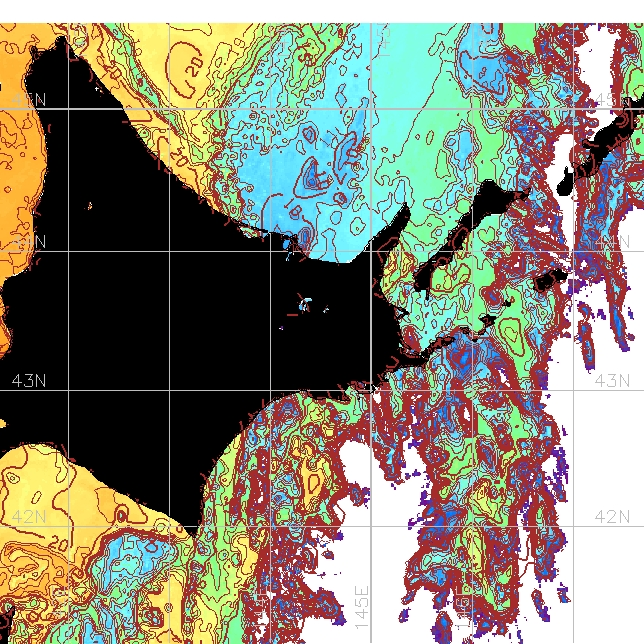Click the 20 contour label at lower left

pos(60,543)
